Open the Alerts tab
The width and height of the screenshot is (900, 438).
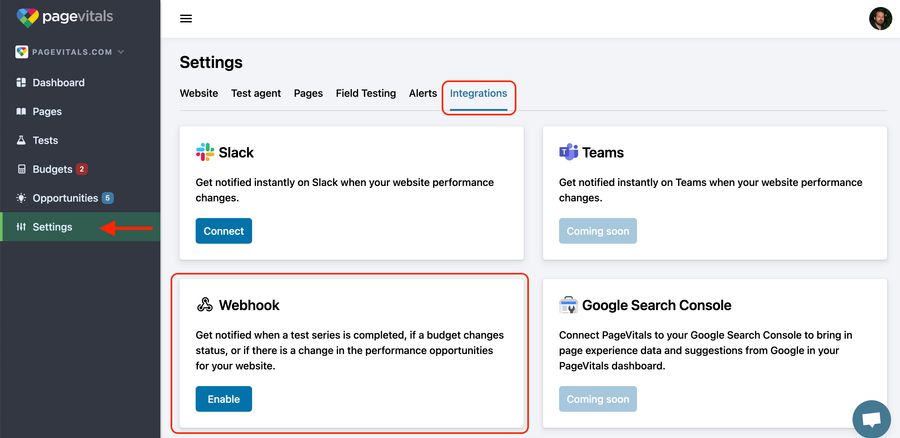[x=423, y=93]
